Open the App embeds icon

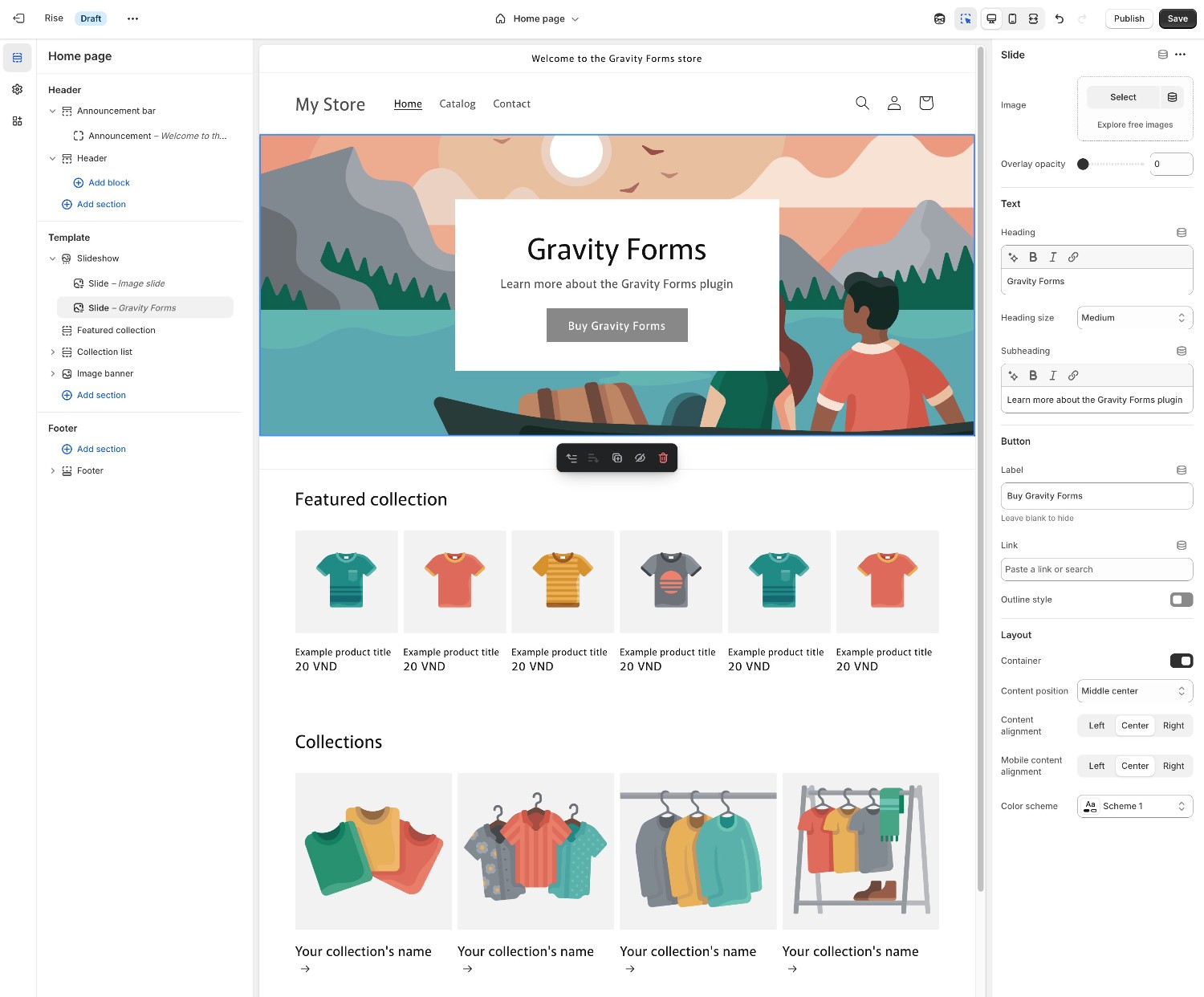coord(17,121)
